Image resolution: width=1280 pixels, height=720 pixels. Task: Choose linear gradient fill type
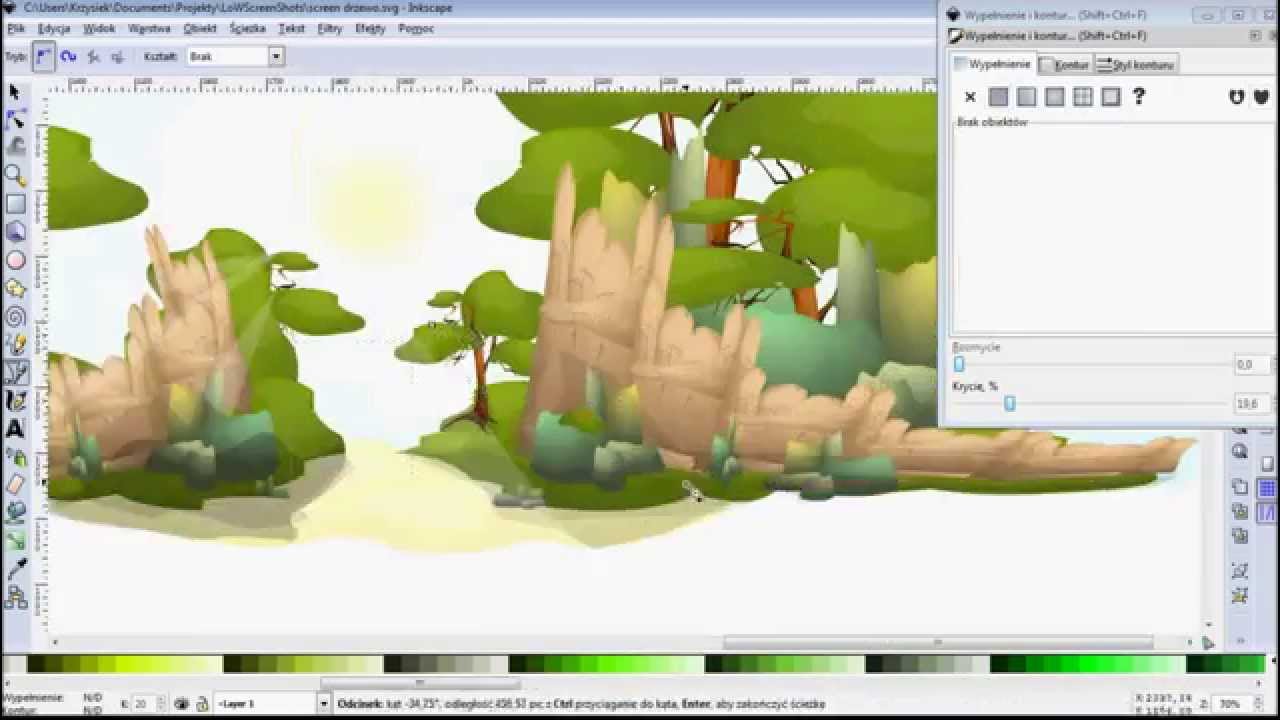coord(1026,96)
